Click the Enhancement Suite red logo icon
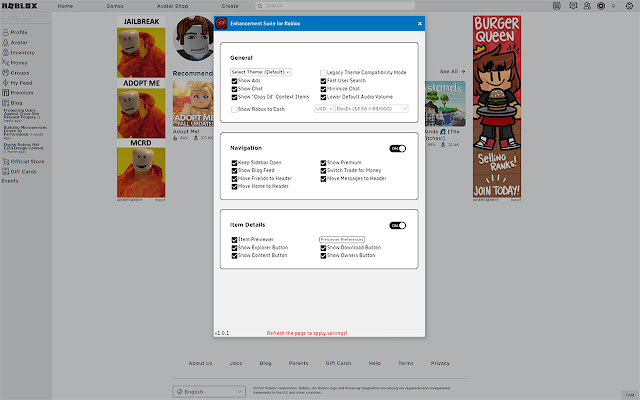The image size is (640, 400). tap(221, 23)
